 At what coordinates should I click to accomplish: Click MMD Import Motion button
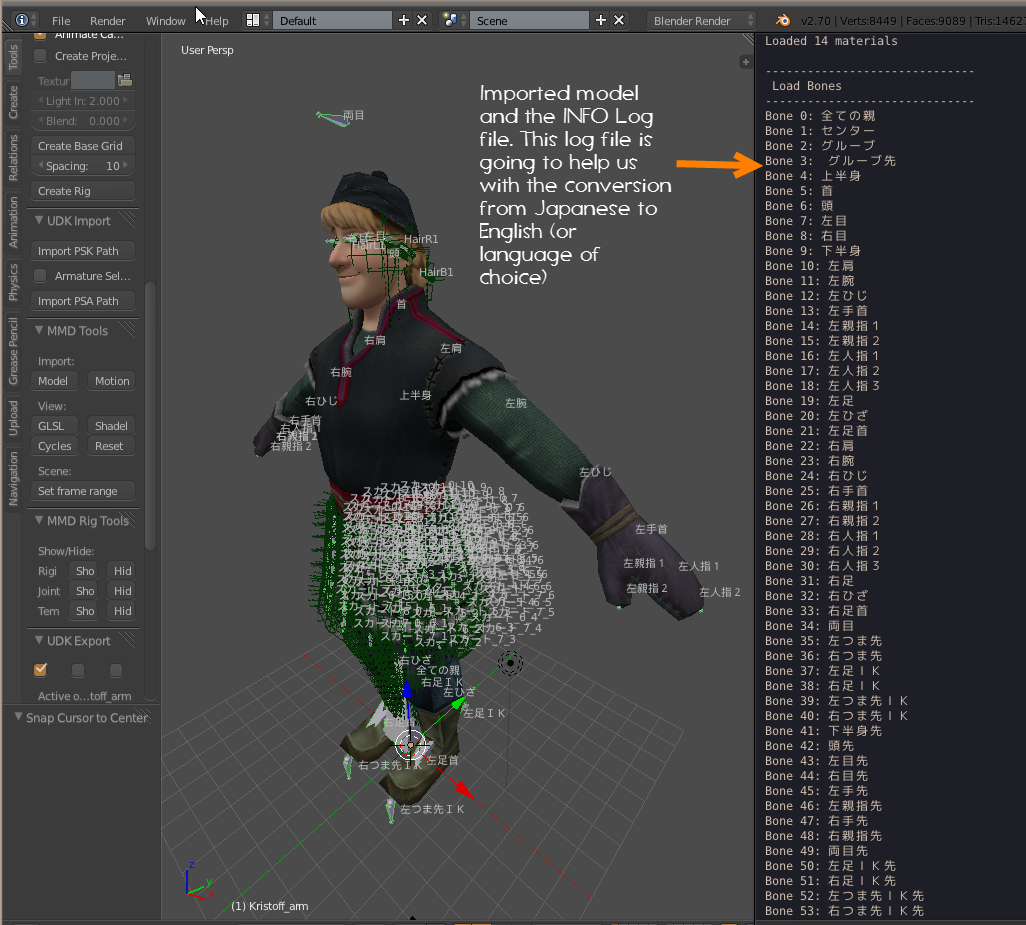point(111,381)
